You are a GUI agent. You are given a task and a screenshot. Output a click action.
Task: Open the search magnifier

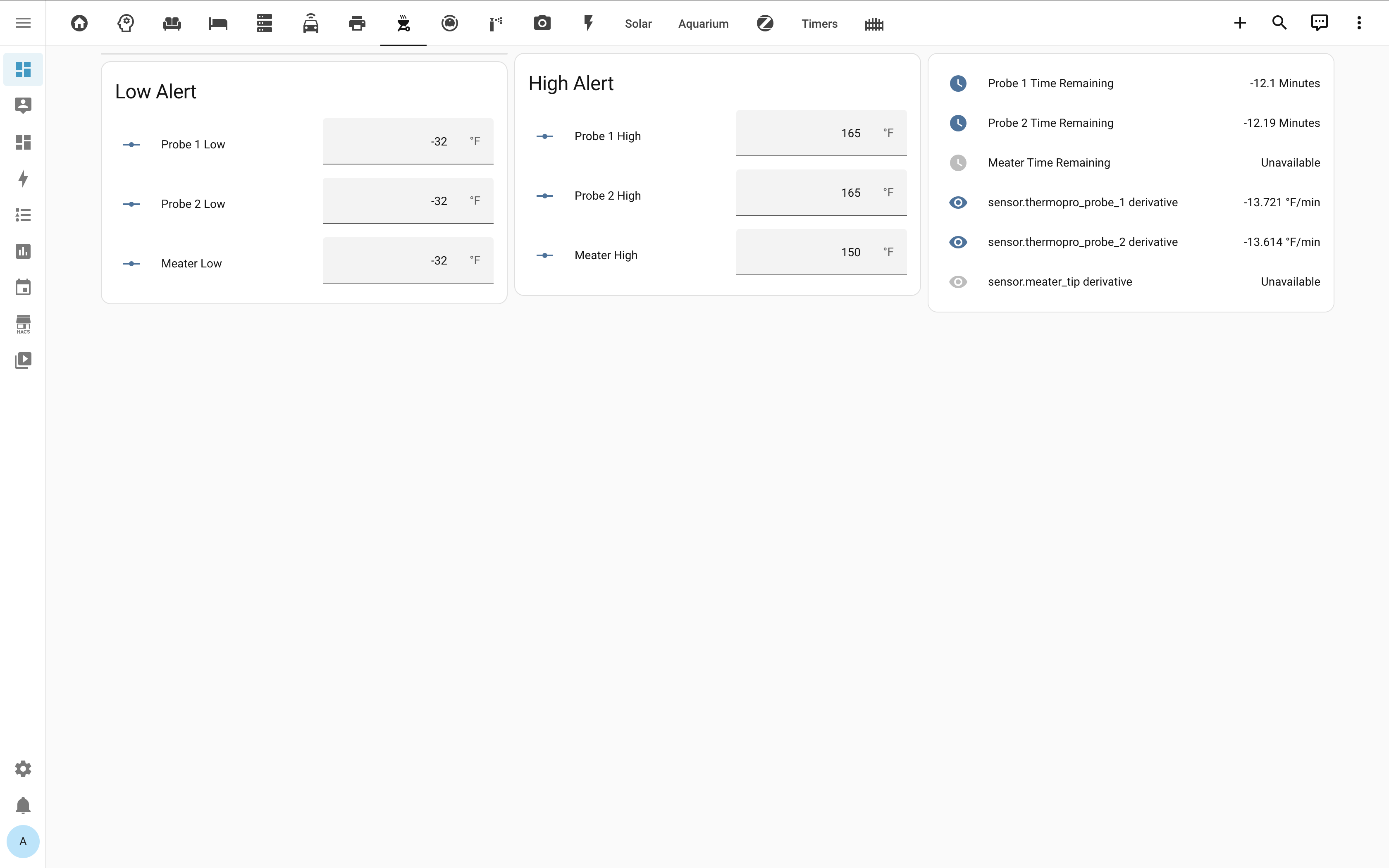click(x=1279, y=23)
